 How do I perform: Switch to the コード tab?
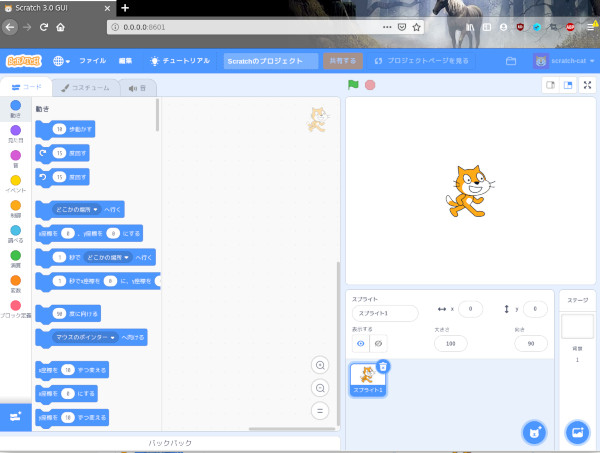pyautogui.click(x=26, y=87)
